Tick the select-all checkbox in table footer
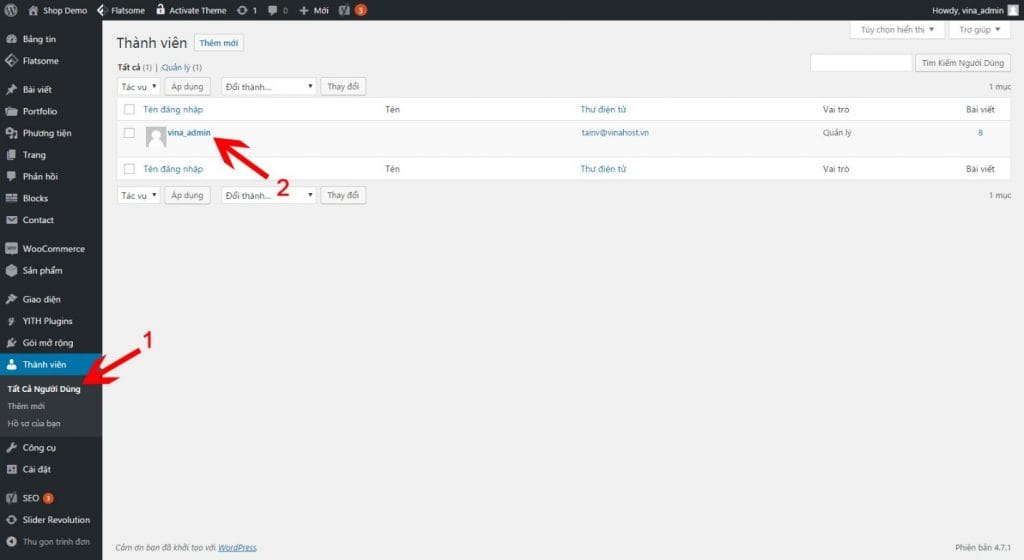This screenshot has width=1024, height=560. 129,169
